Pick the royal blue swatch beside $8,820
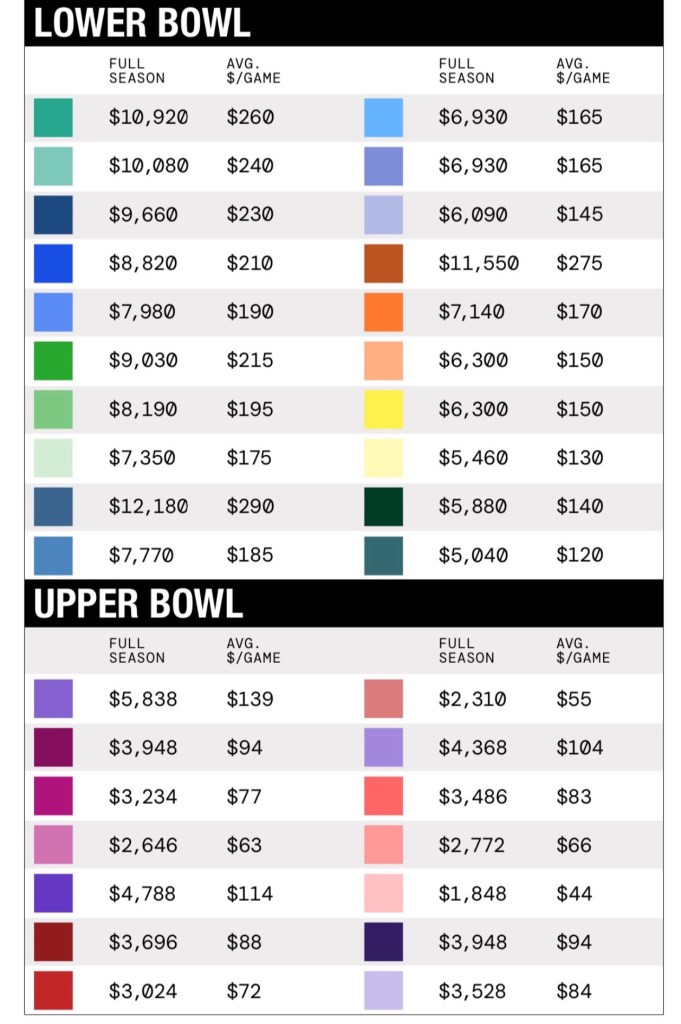The image size is (681, 1024). 53,263
